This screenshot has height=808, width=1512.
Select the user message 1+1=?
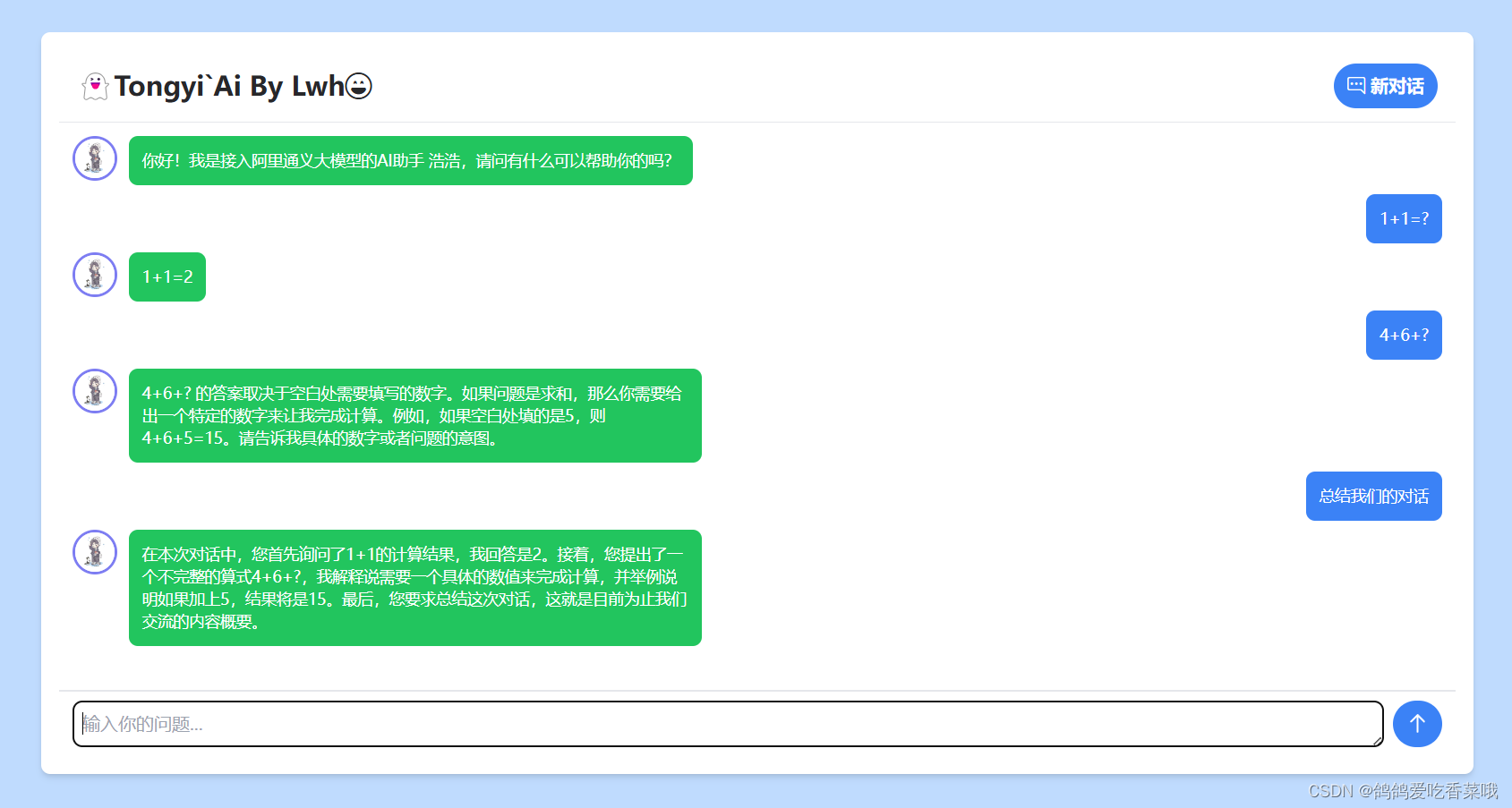[x=1404, y=218]
